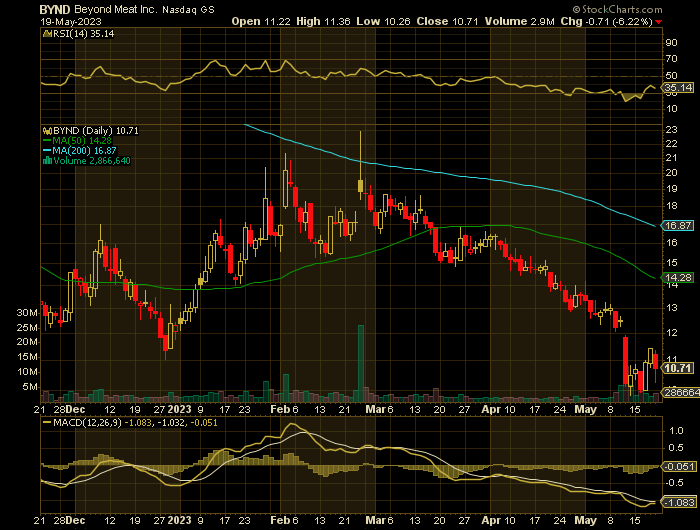Click the High 11.36 header value
700x530 pixels.
coord(323,21)
